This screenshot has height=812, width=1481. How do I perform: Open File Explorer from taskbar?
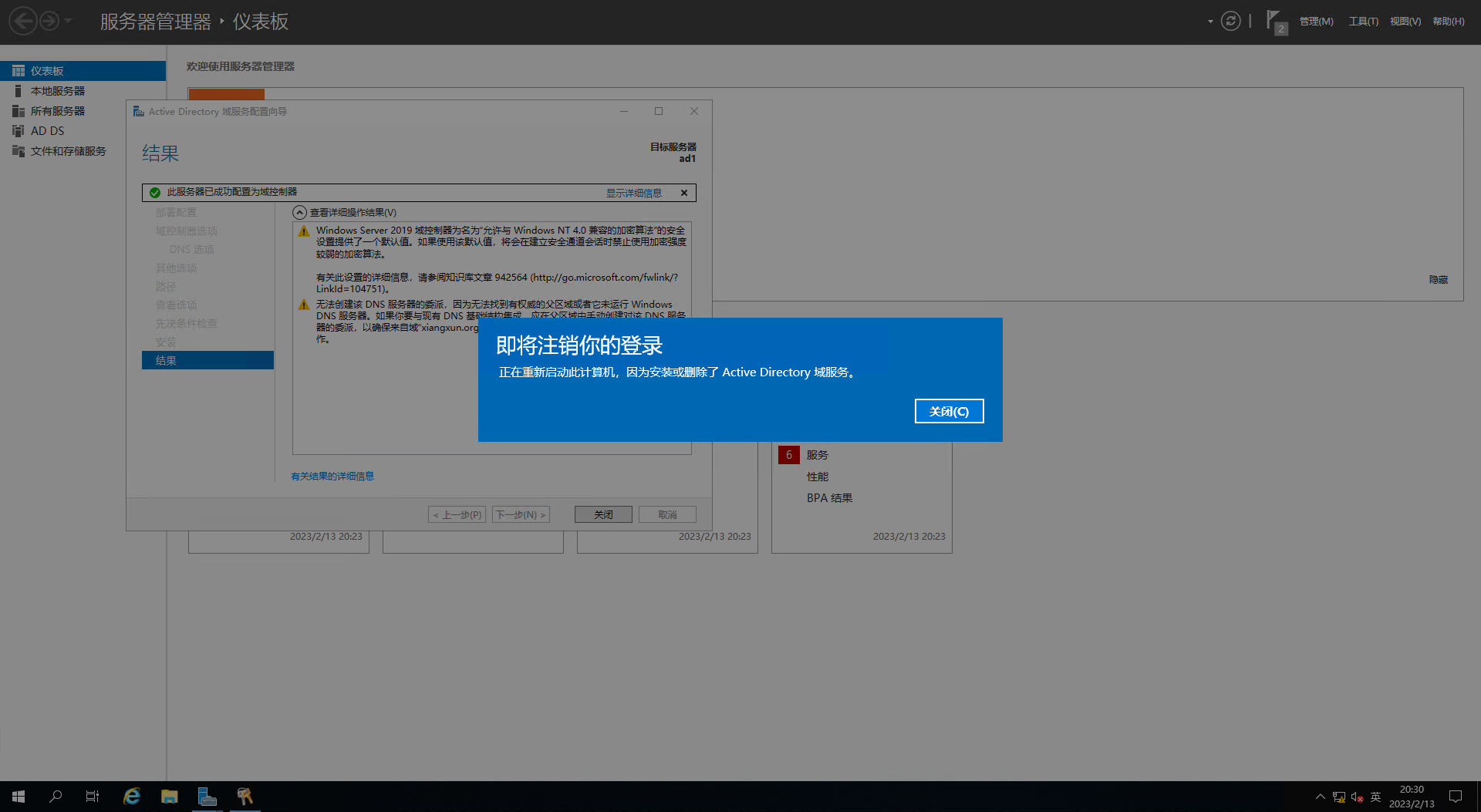pyautogui.click(x=170, y=797)
